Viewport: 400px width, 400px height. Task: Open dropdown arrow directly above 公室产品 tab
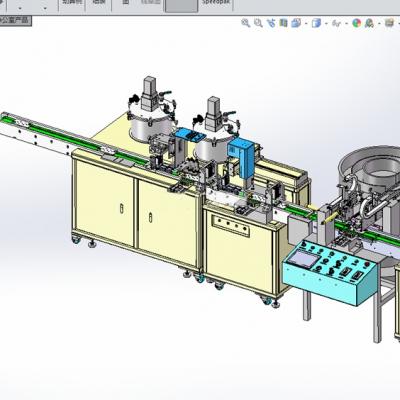tap(20, 8)
